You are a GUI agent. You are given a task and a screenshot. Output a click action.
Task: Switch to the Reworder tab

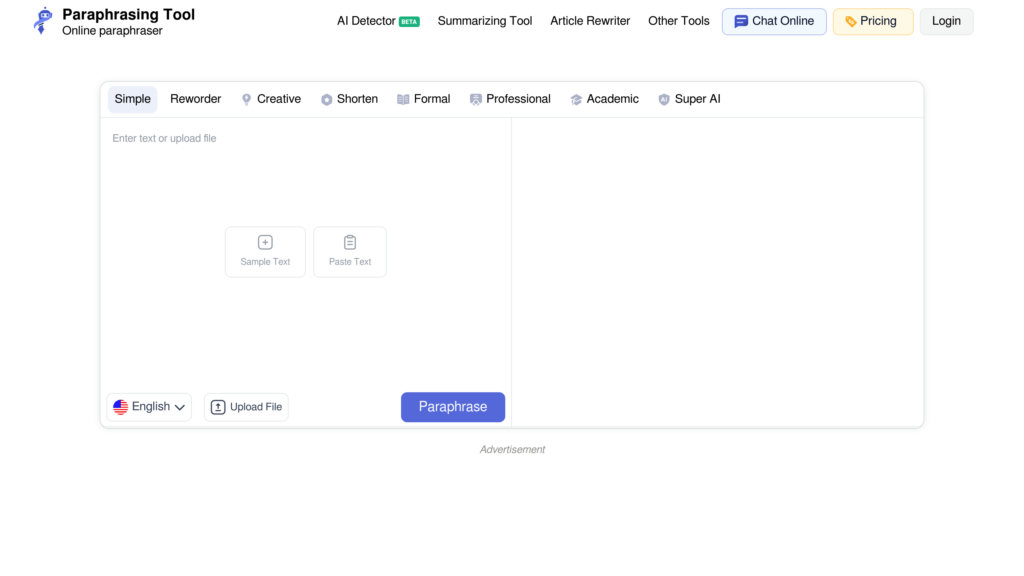click(195, 99)
